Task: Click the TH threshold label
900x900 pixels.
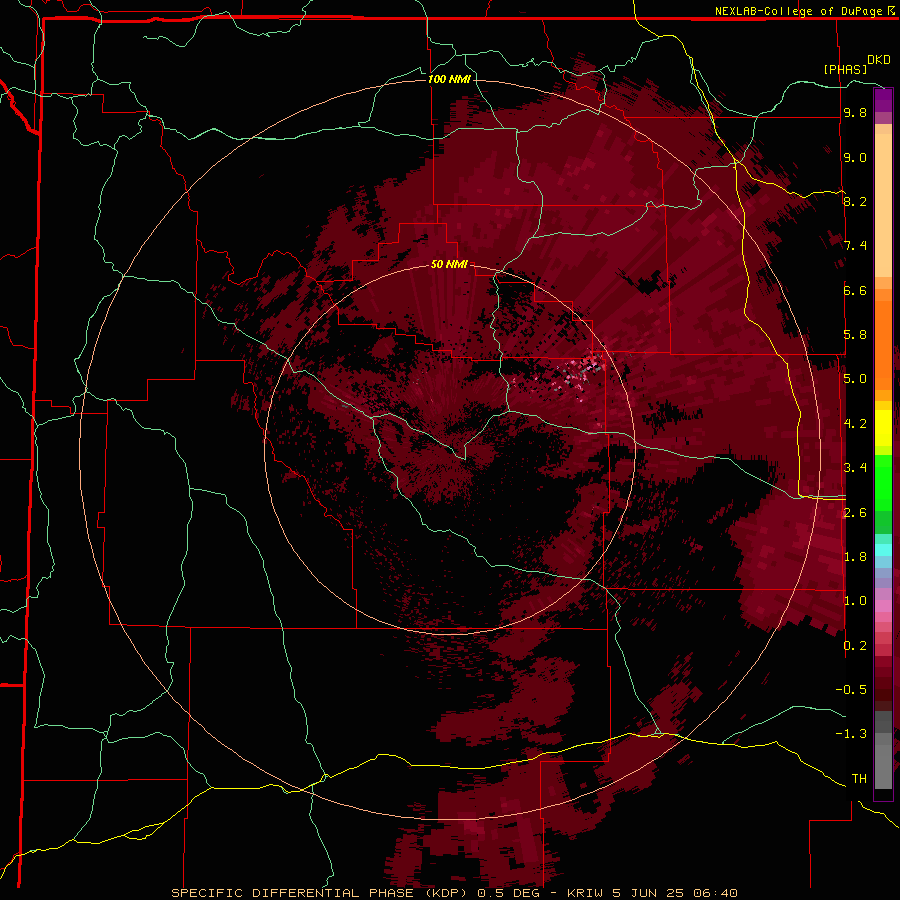Action: [x=859, y=778]
